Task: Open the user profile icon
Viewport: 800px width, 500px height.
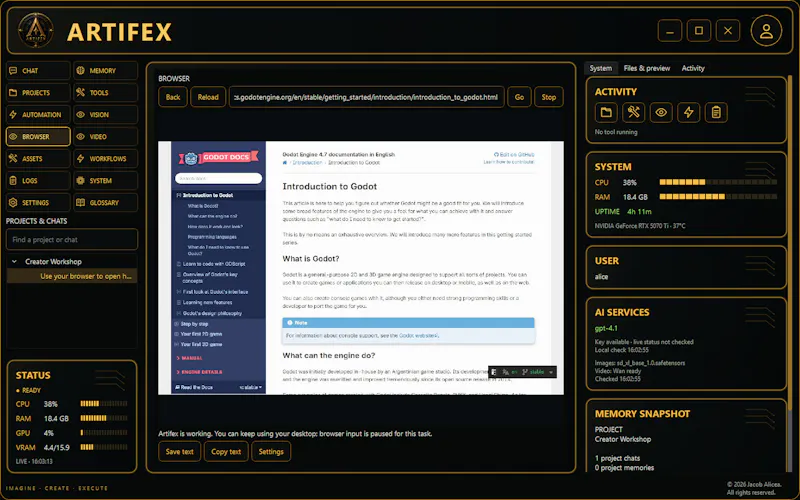Action: point(766,31)
